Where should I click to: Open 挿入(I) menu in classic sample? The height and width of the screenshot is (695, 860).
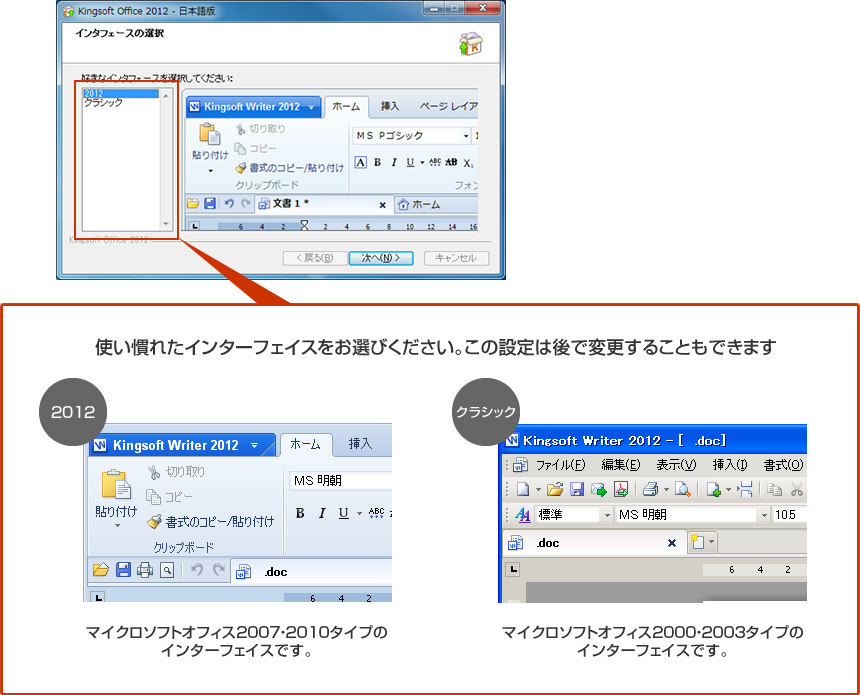(x=729, y=465)
